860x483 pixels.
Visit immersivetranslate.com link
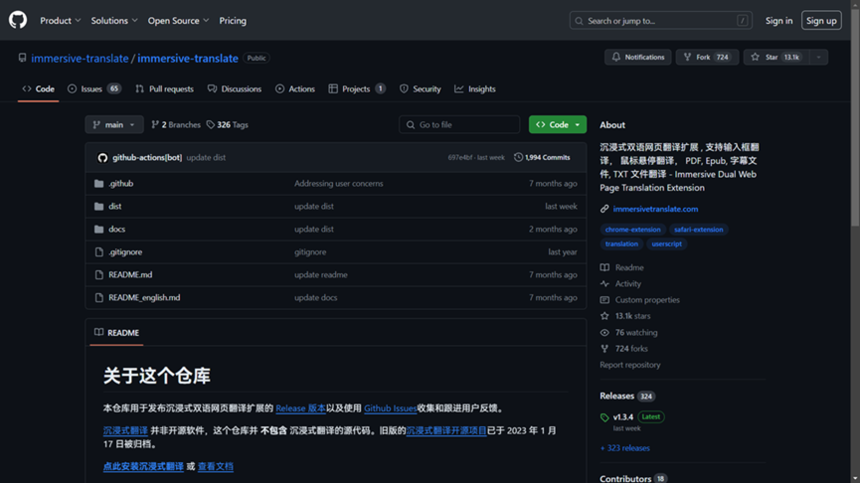[x=655, y=209]
